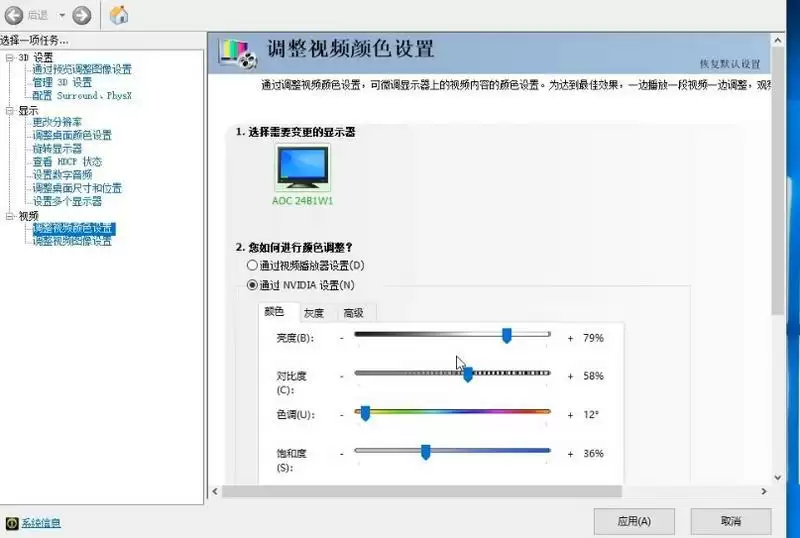Click the 12° hue value
Viewport: 800px width, 538px height.
click(591, 415)
